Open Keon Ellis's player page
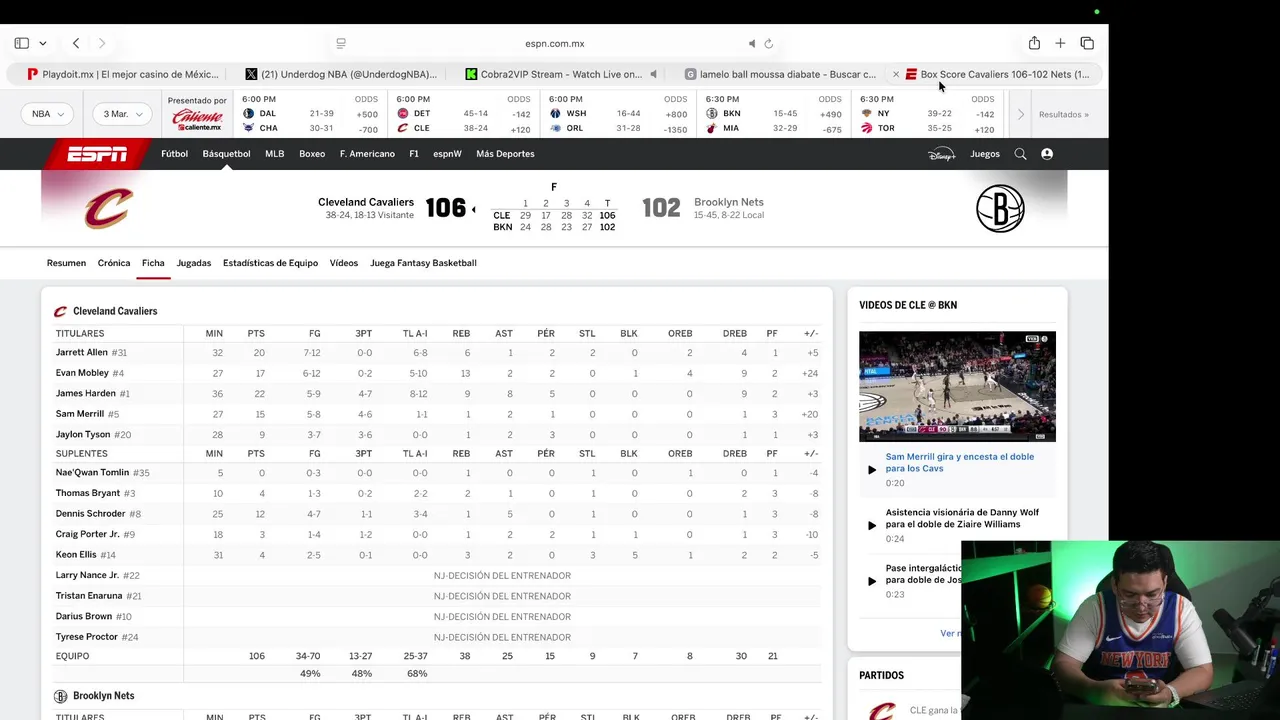 point(76,555)
